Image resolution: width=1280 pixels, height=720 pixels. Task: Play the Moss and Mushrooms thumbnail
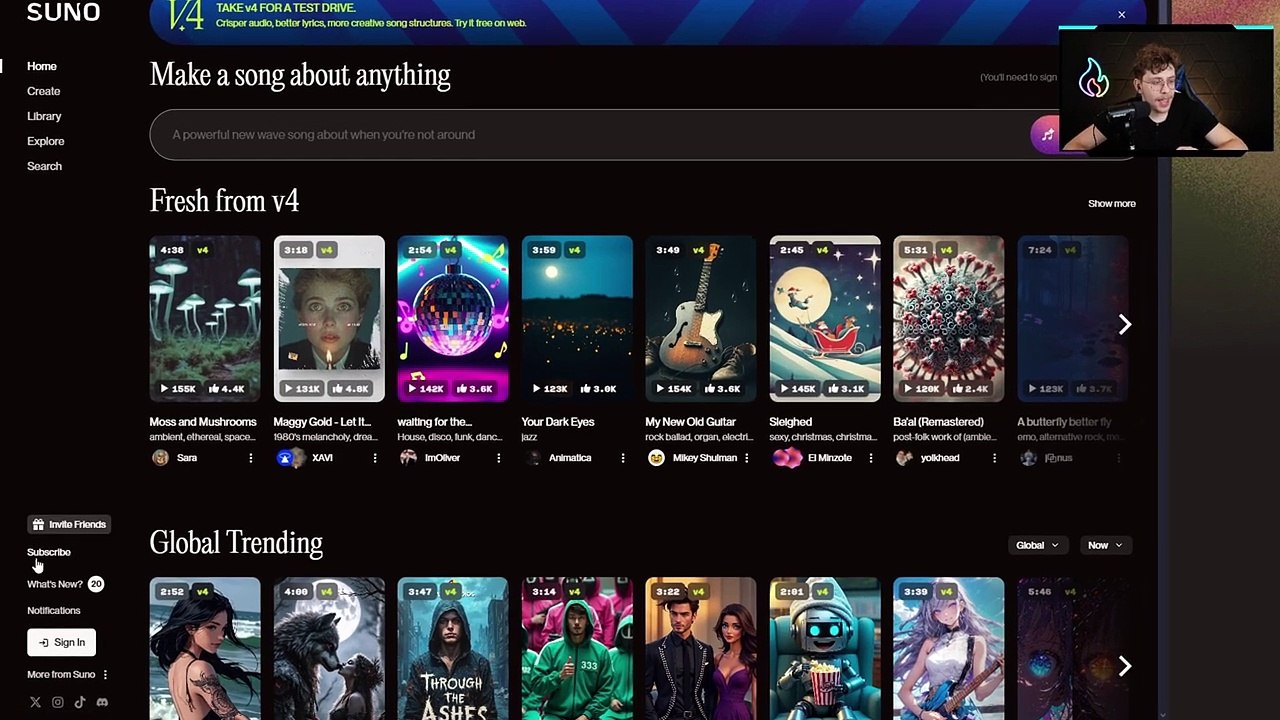coord(205,319)
